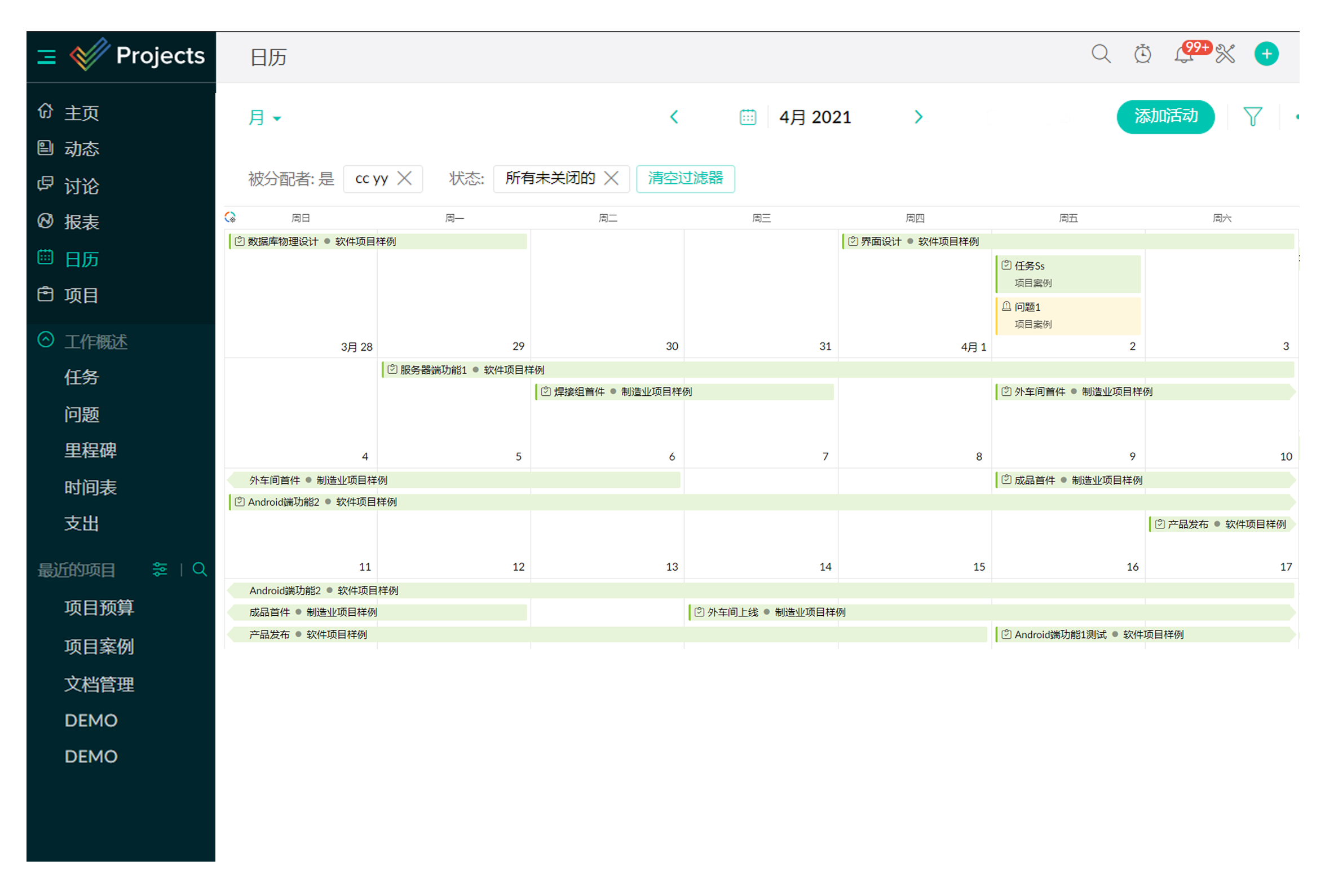Click the 添加活动 button
Viewport: 1325px width, 896px height.
click(x=1165, y=117)
